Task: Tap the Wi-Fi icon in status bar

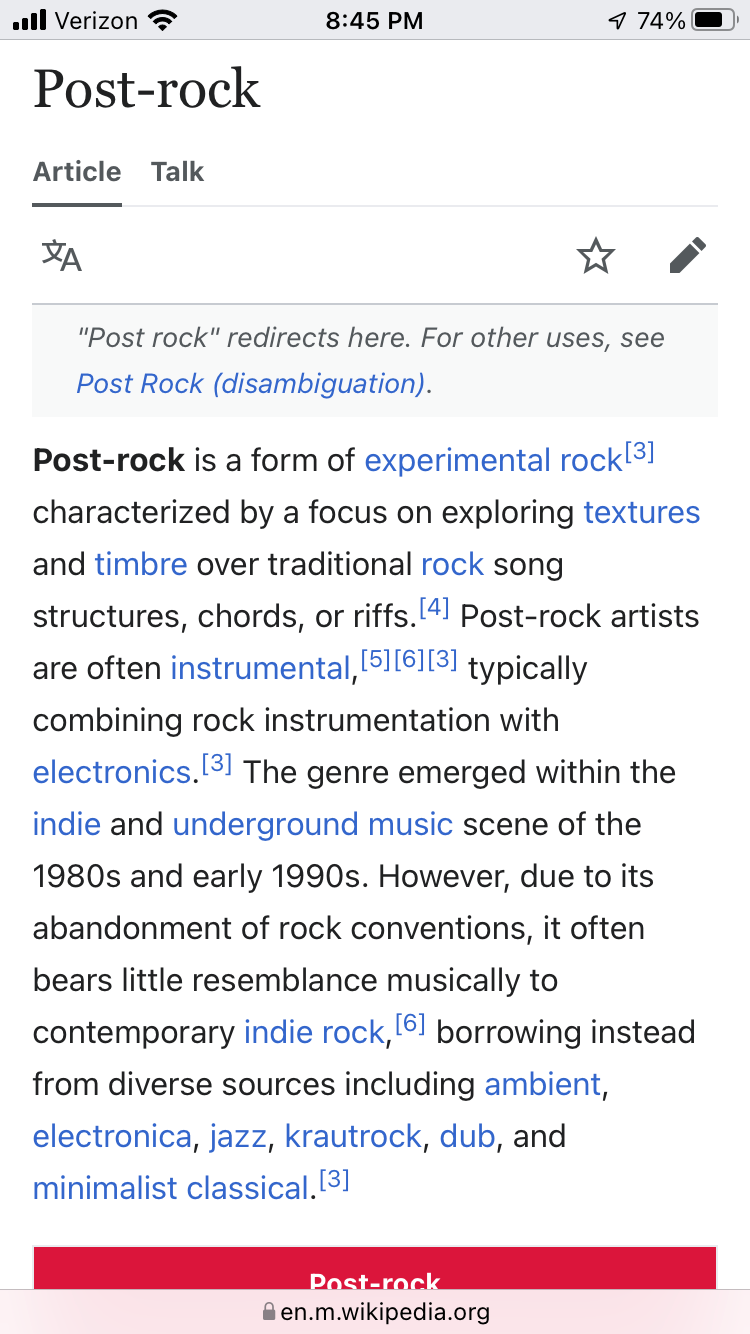Action: [160, 20]
